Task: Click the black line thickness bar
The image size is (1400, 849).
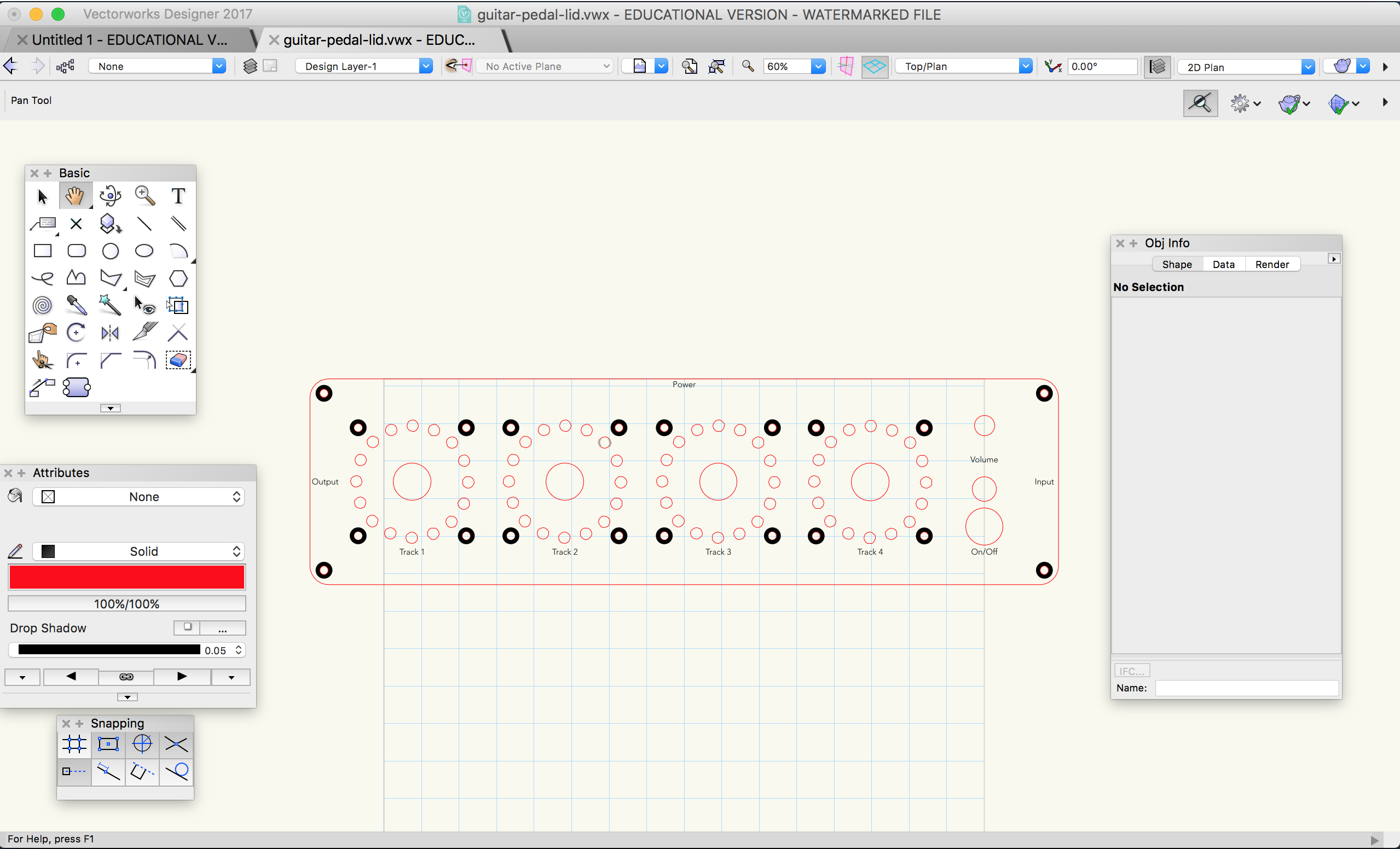Action: [x=109, y=650]
